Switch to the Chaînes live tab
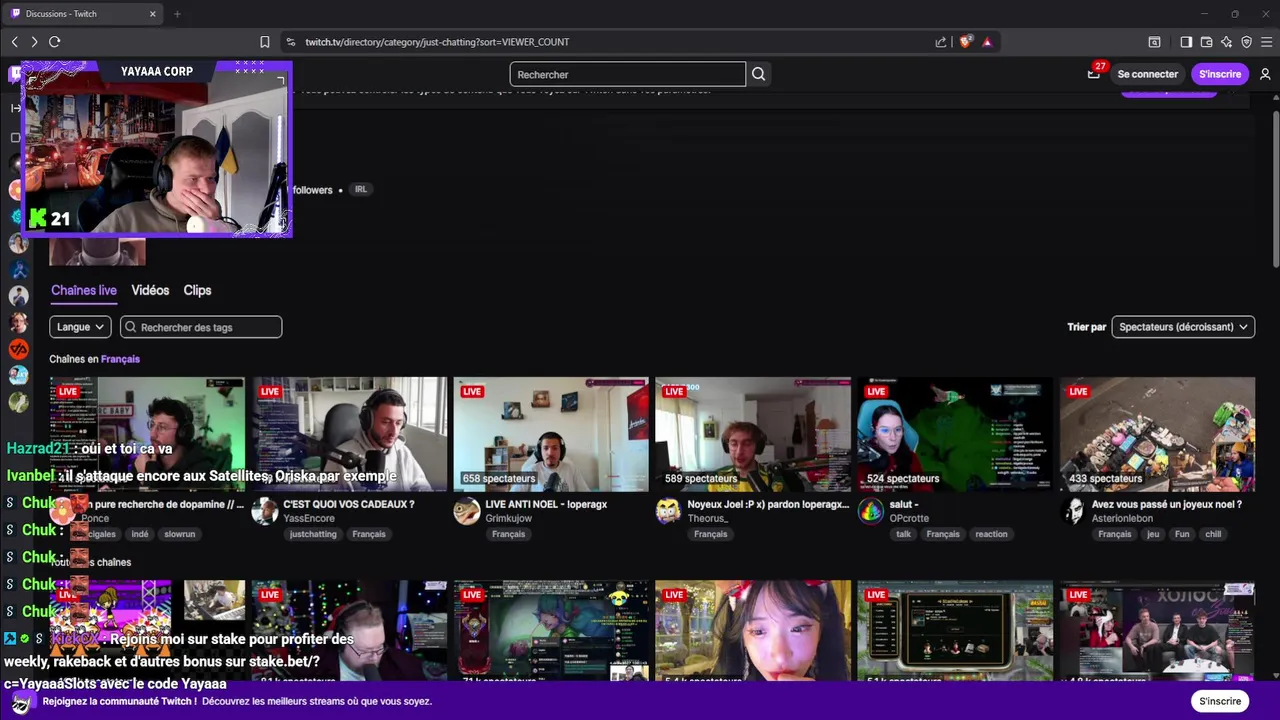 click(x=84, y=290)
